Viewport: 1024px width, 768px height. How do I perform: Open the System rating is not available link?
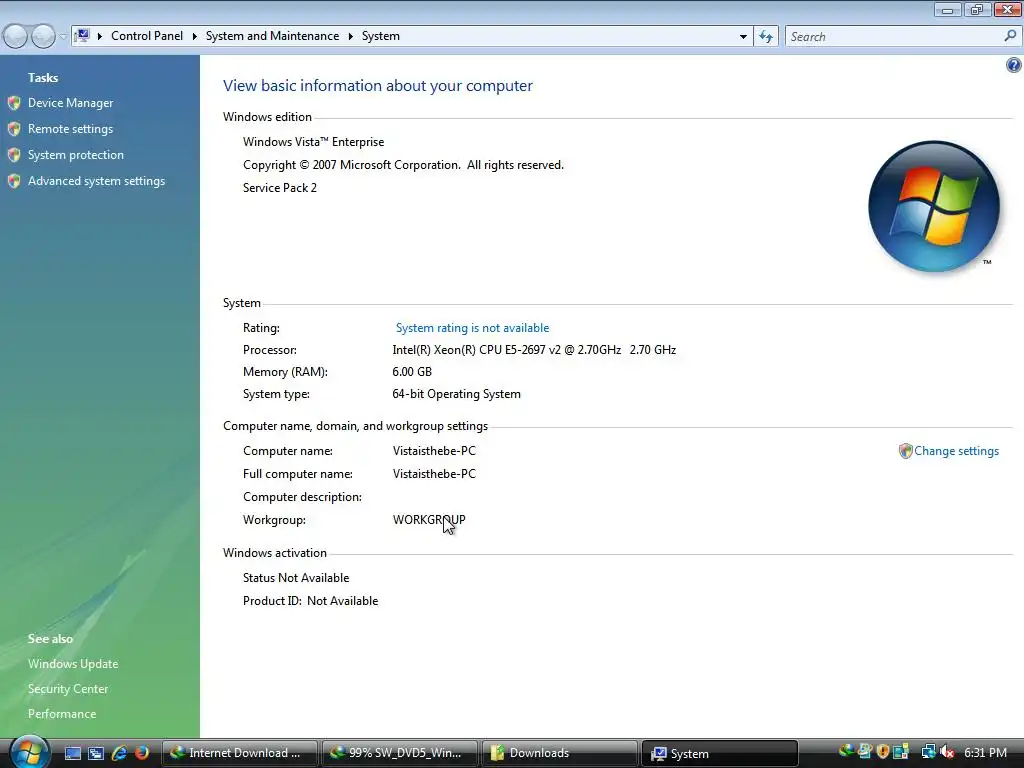click(472, 328)
